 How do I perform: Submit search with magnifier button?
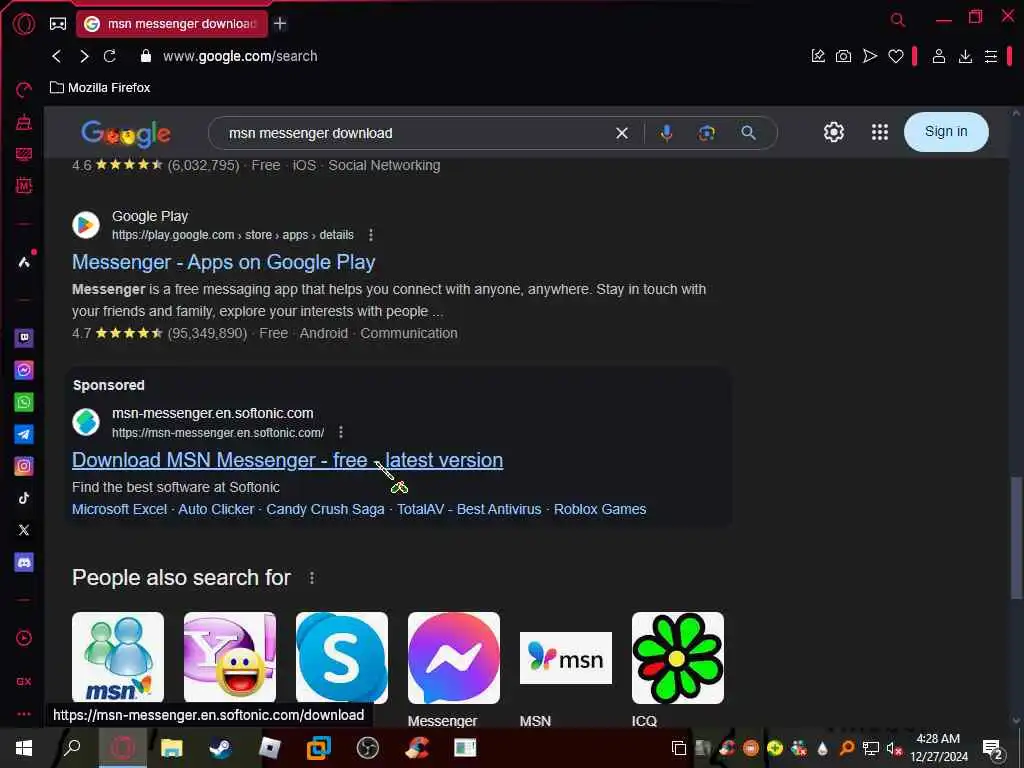click(x=748, y=133)
